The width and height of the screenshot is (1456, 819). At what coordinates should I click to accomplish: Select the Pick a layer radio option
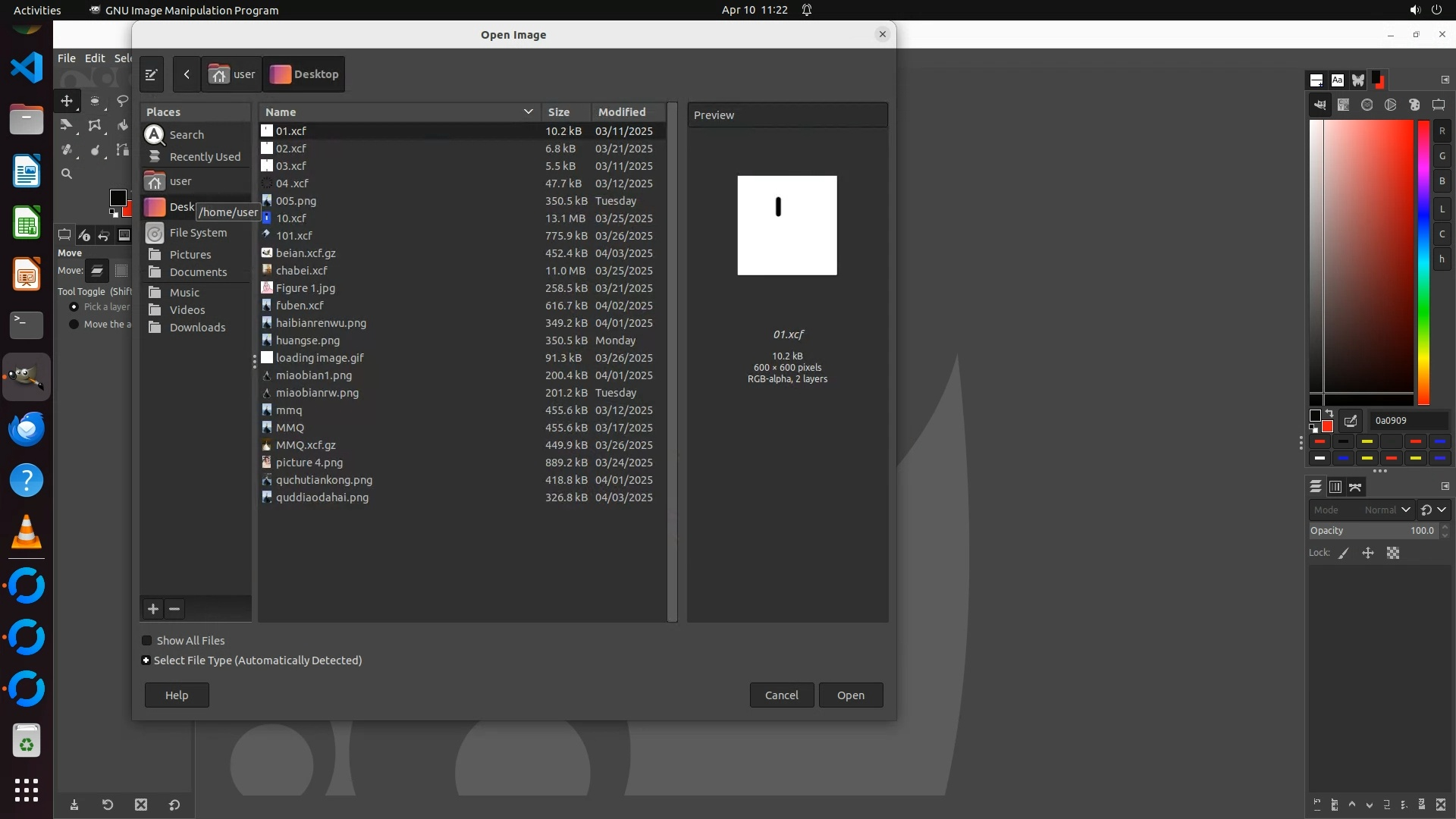pos(74,307)
